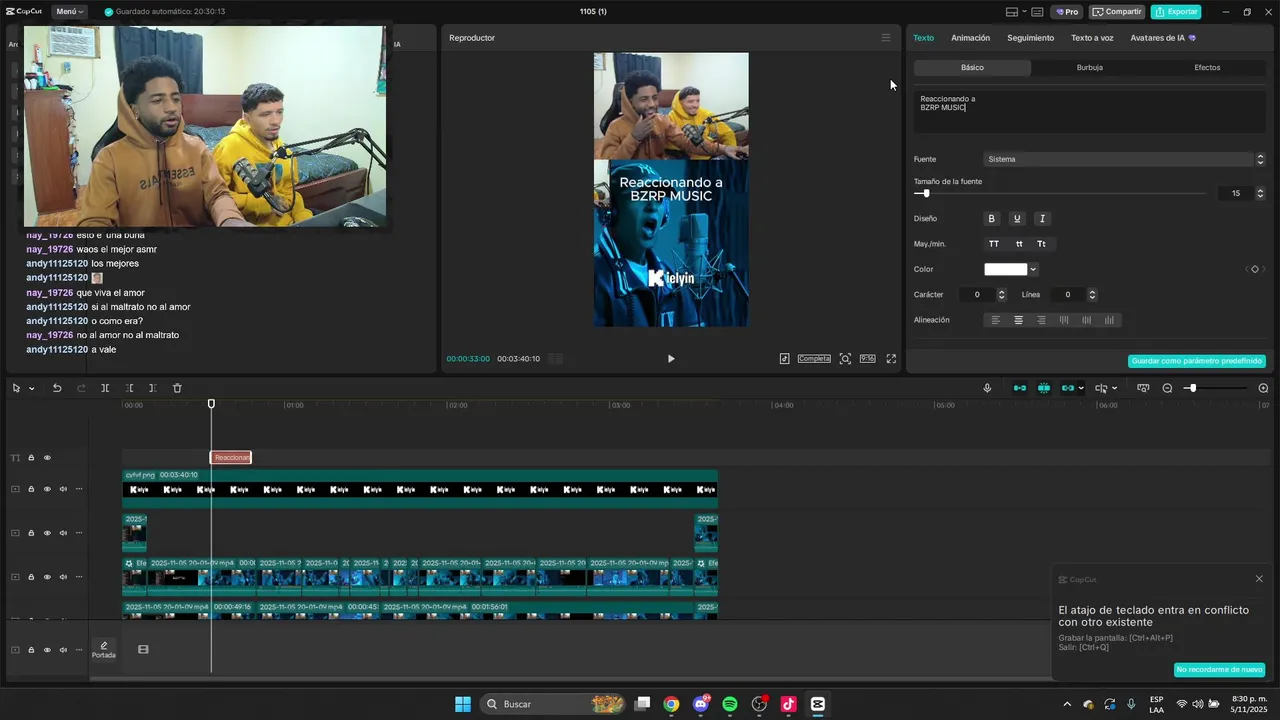The image size is (1280, 720).
Task: Select the Efectos sub-tab
Action: (1207, 68)
